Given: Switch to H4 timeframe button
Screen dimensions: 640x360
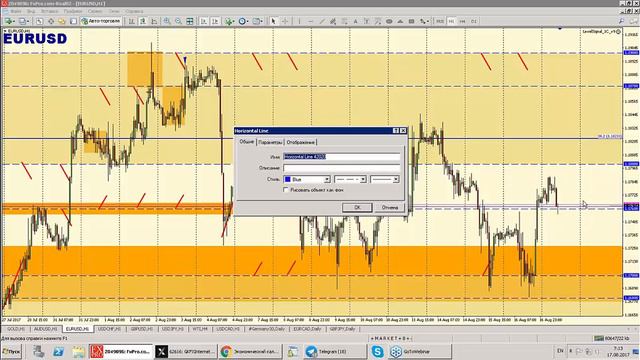Looking at the screenshot, I should pos(462,21).
